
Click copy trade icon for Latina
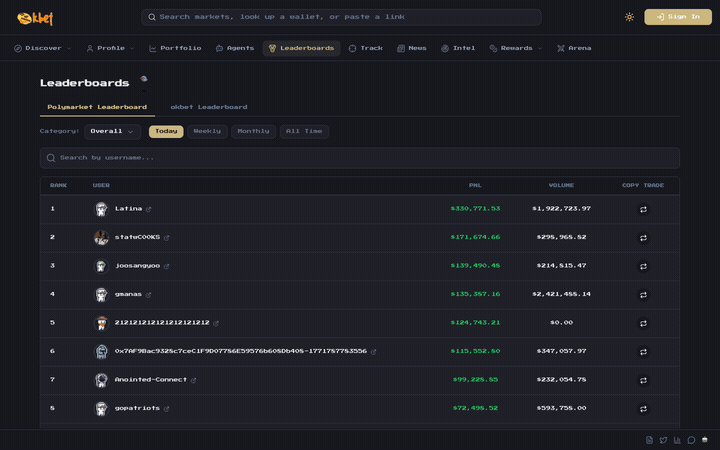click(643, 209)
